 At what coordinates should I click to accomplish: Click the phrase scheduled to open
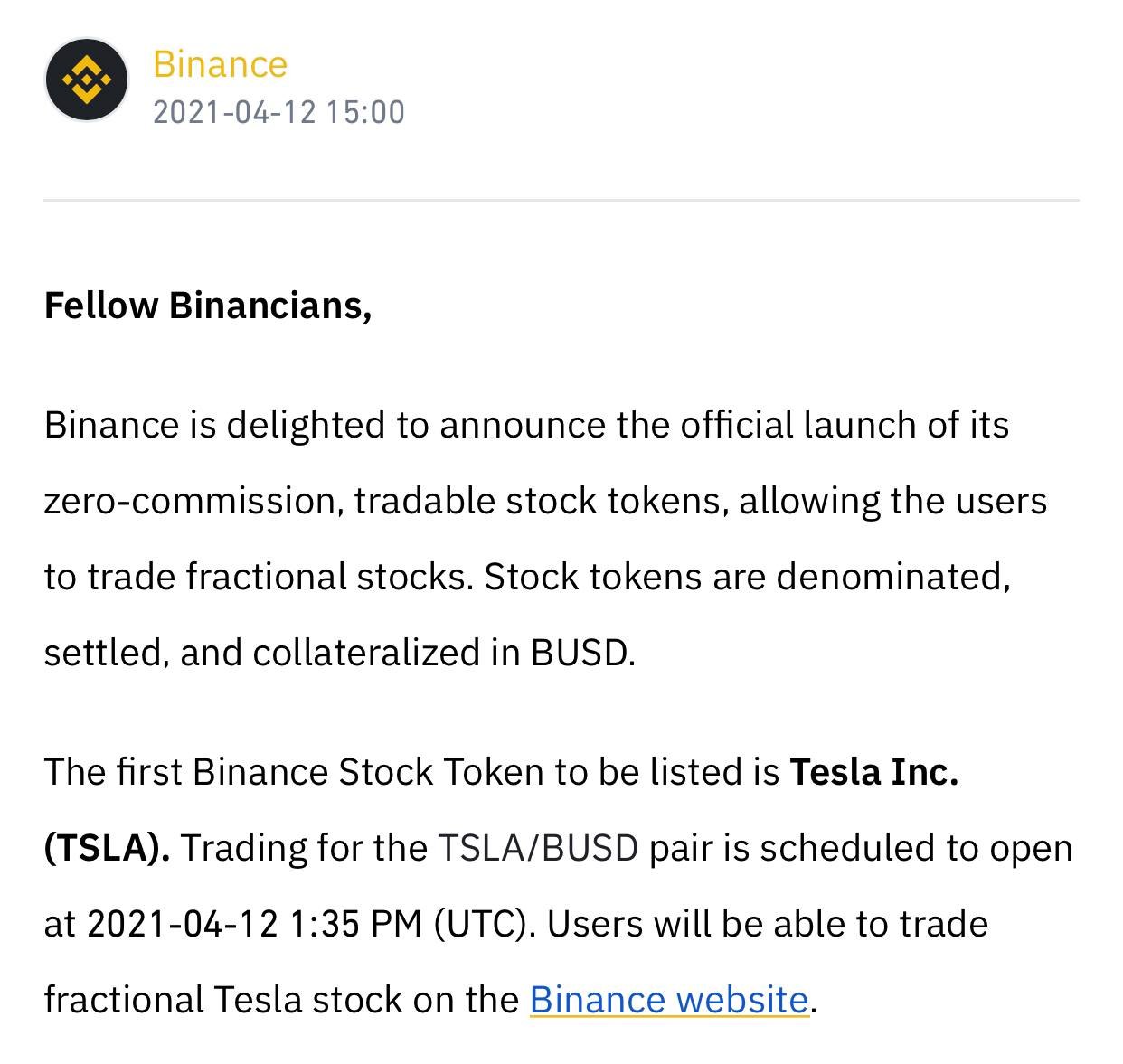tap(916, 848)
